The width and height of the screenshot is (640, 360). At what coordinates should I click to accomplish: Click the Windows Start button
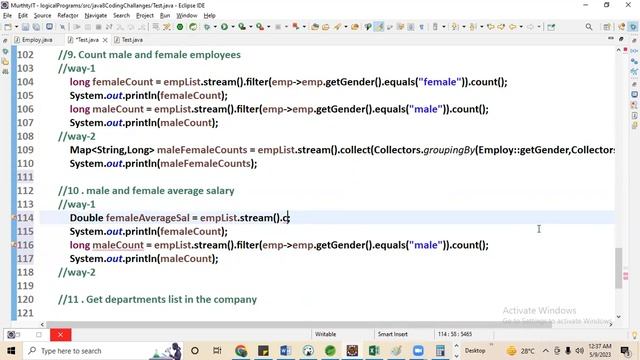click(x=11, y=351)
